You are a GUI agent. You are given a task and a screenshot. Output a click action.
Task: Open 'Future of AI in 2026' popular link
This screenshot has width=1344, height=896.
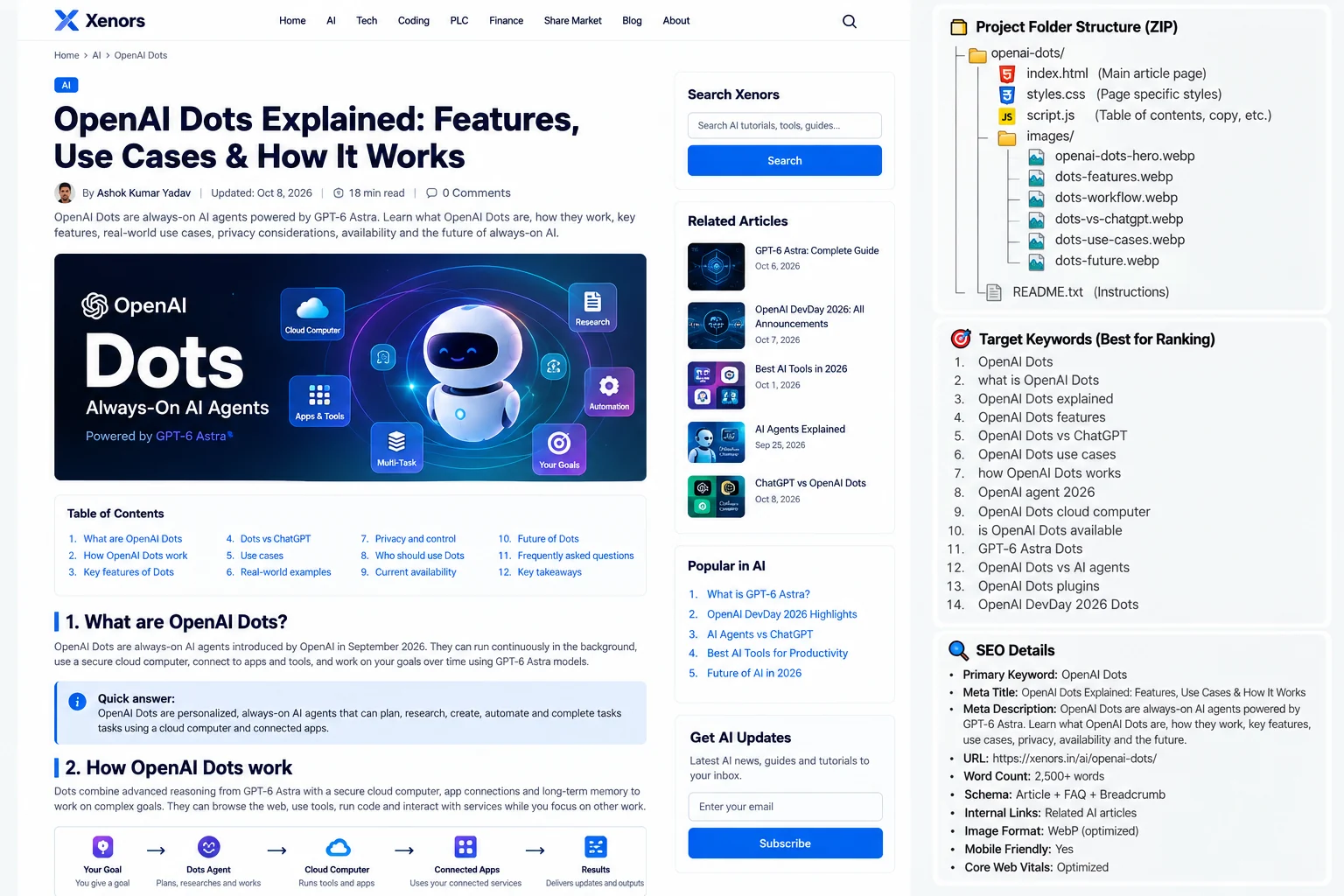click(x=754, y=674)
